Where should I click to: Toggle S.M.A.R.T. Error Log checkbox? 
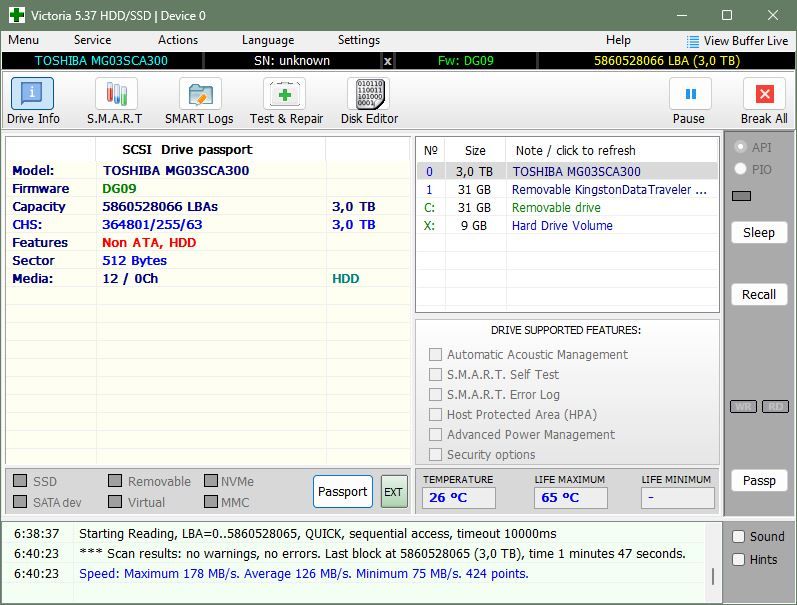(435, 395)
